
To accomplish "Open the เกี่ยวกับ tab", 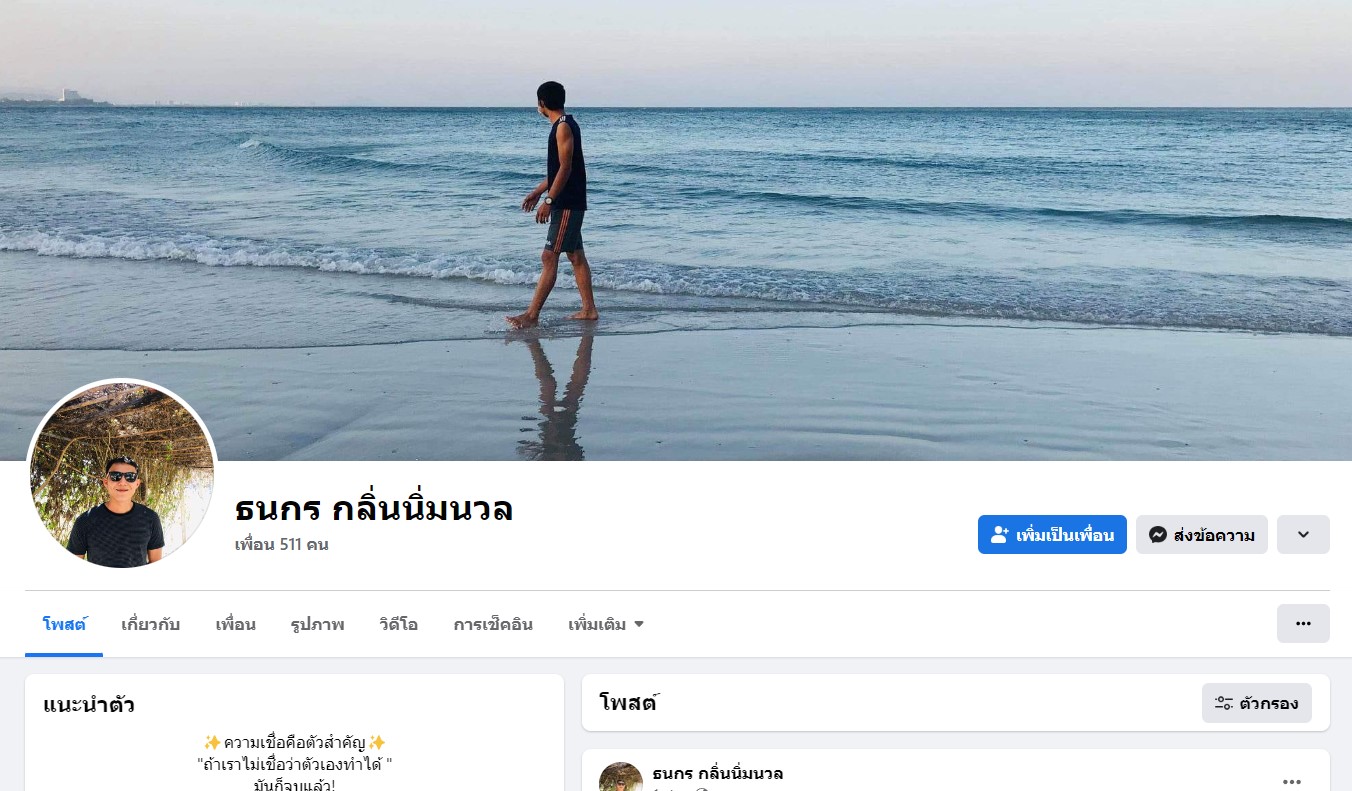I will pyautogui.click(x=150, y=624).
